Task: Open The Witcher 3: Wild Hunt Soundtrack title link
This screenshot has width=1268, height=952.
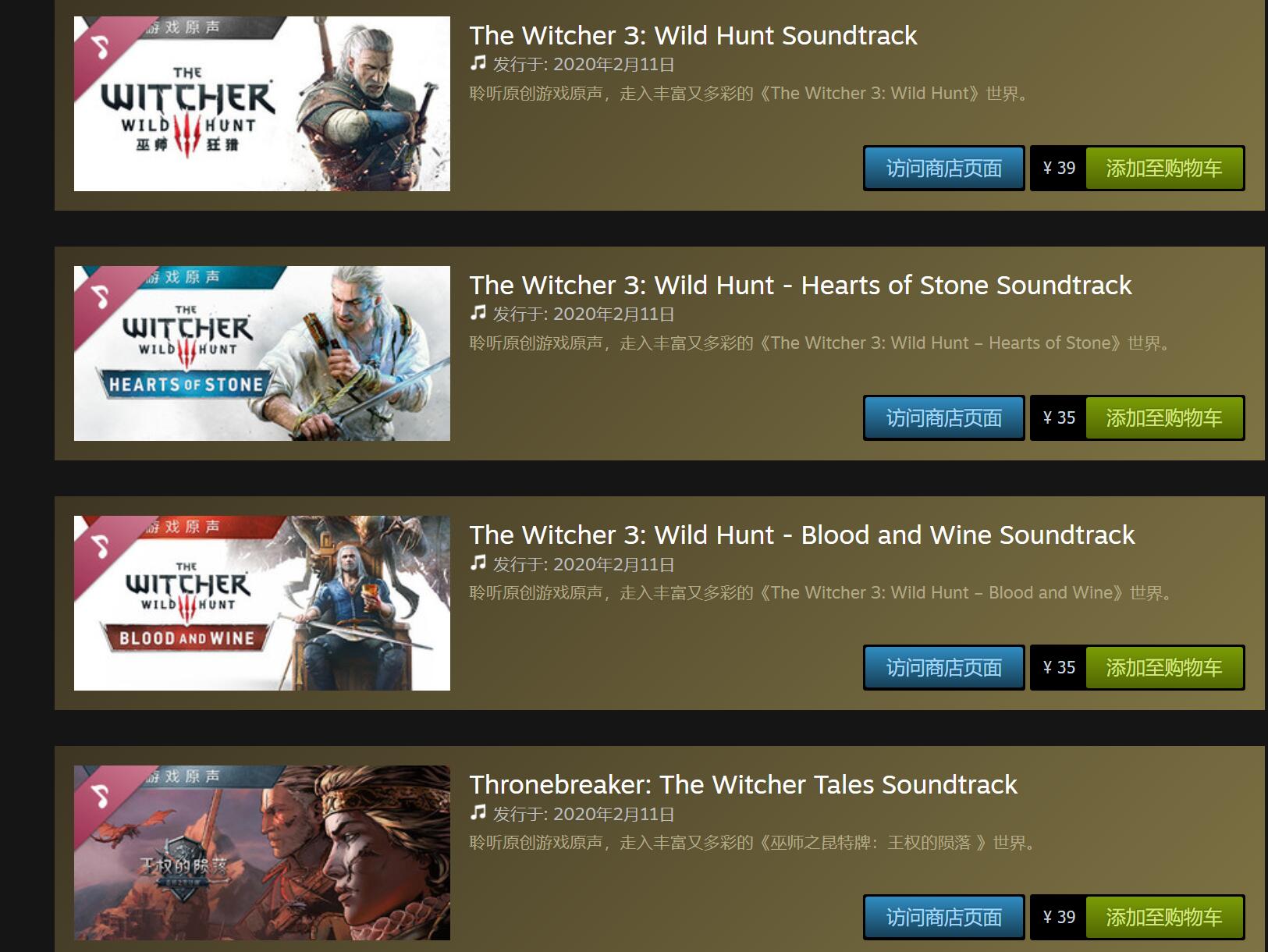Action: pyautogui.click(x=693, y=35)
